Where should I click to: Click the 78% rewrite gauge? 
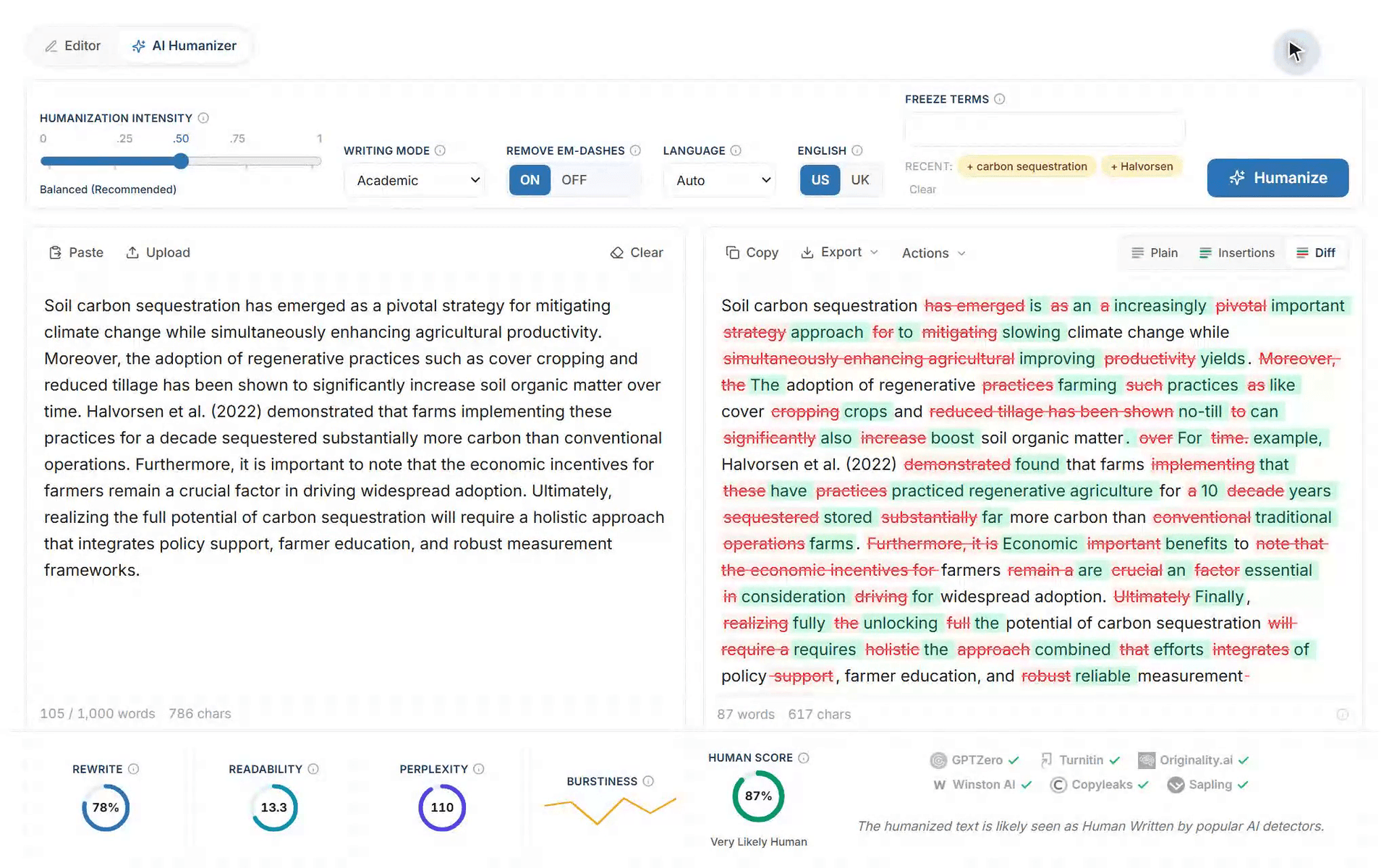pyautogui.click(x=106, y=807)
